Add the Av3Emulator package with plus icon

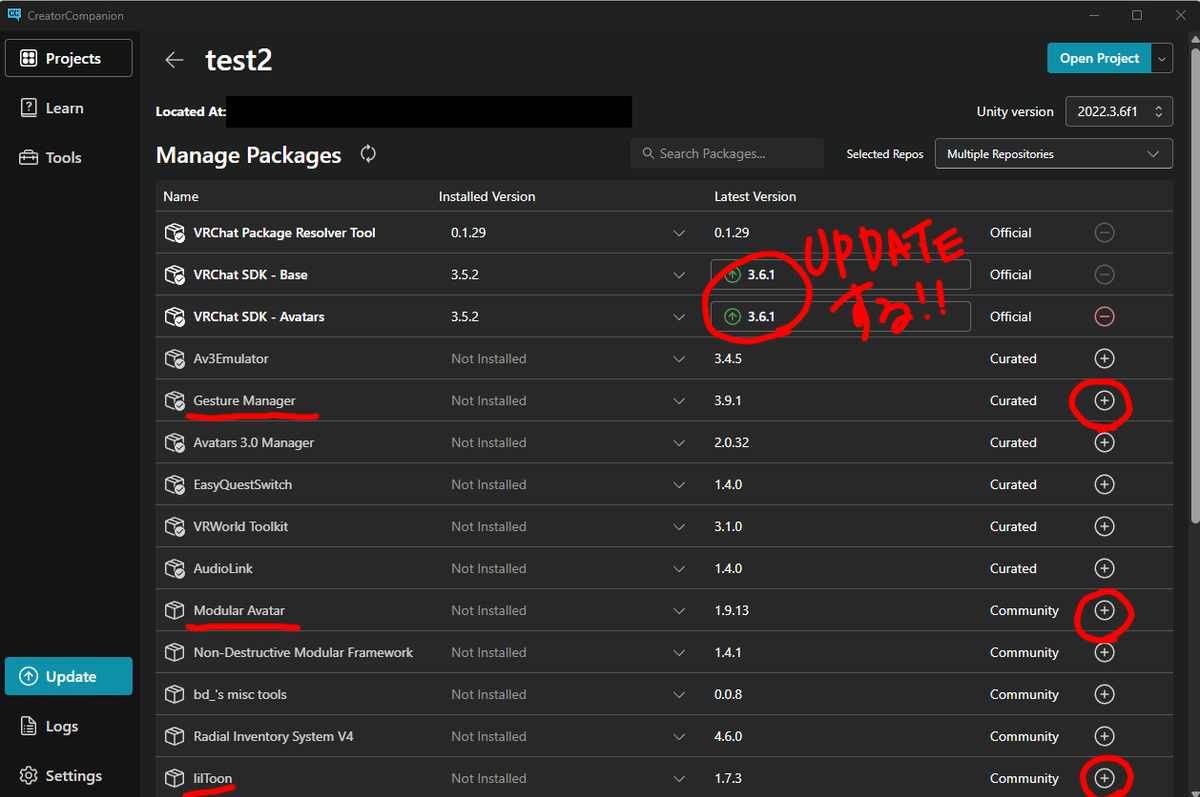[x=1104, y=358]
